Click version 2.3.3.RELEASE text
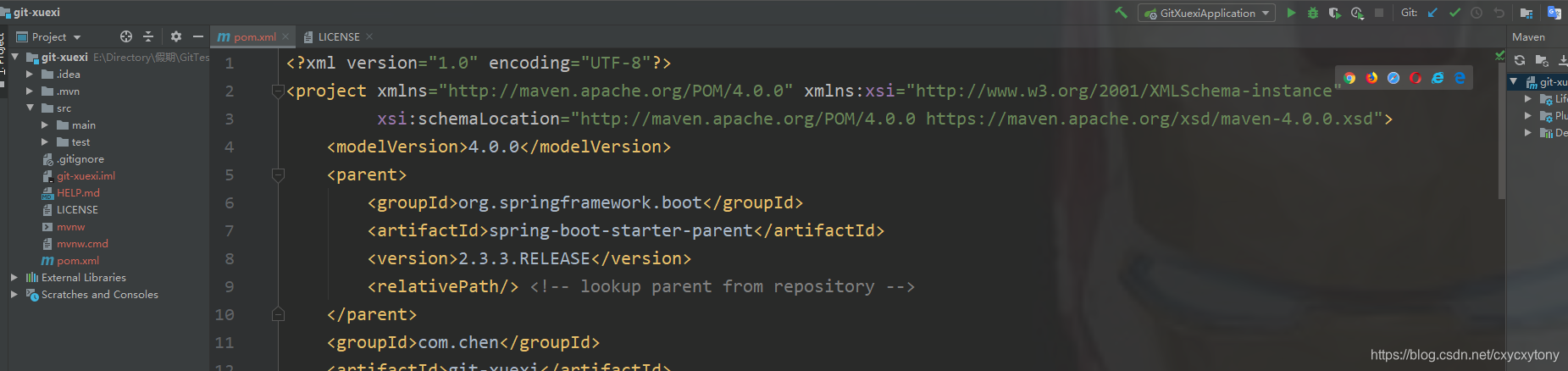The image size is (1568, 371). [524, 258]
